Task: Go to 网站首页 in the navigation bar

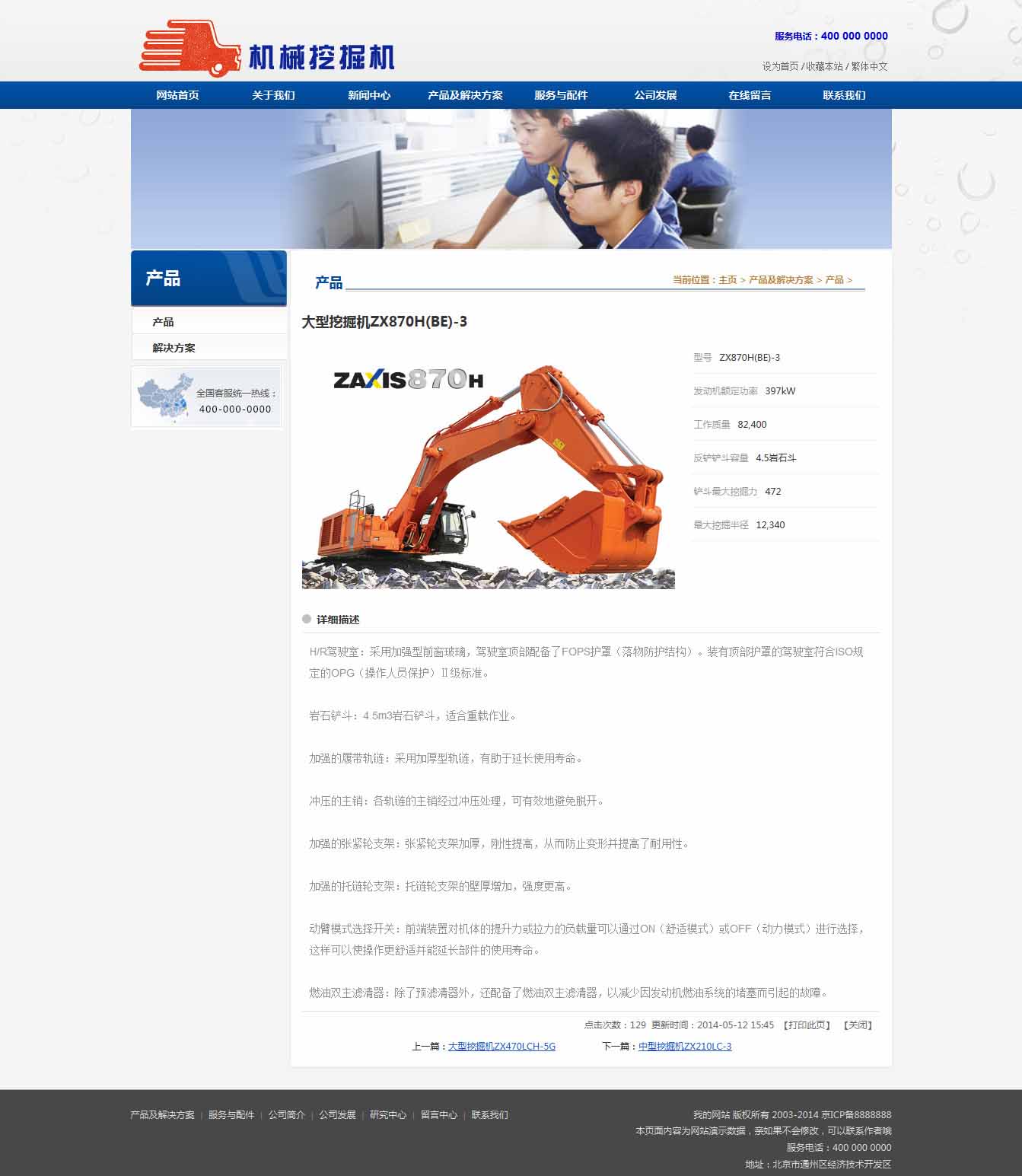Action: tap(177, 95)
